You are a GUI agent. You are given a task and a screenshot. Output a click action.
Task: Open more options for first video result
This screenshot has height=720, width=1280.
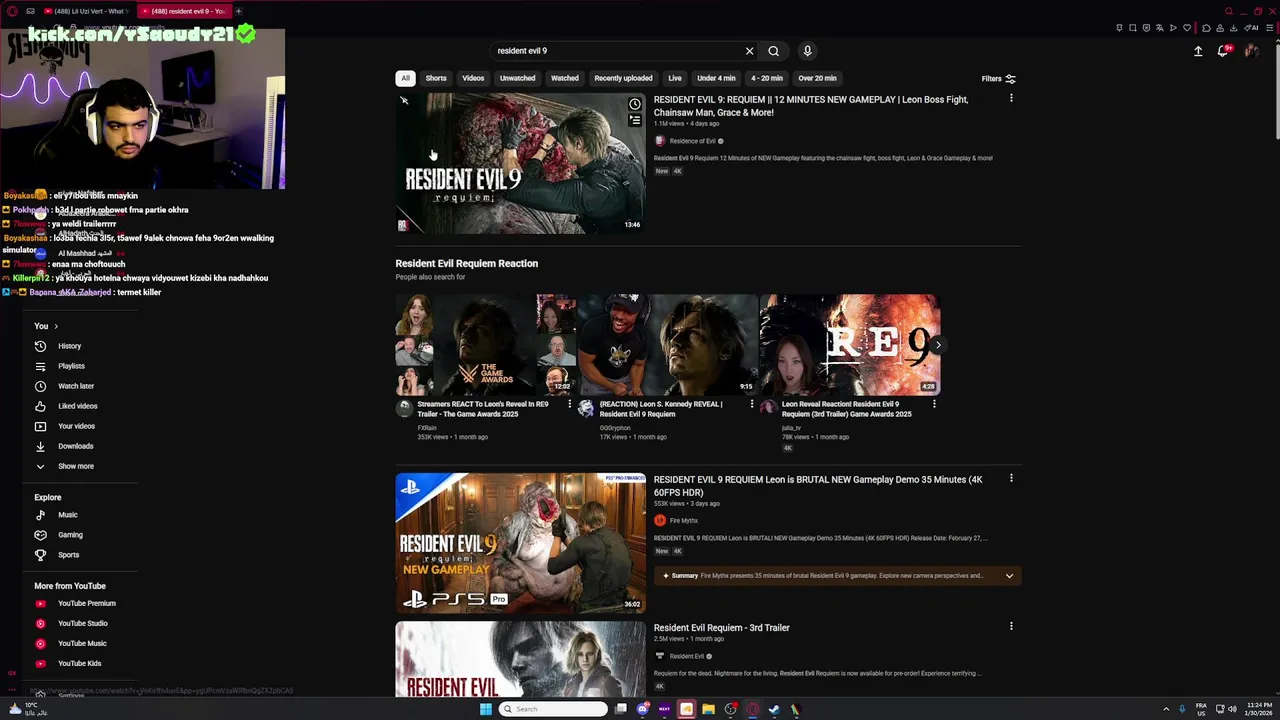coord(1011,99)
